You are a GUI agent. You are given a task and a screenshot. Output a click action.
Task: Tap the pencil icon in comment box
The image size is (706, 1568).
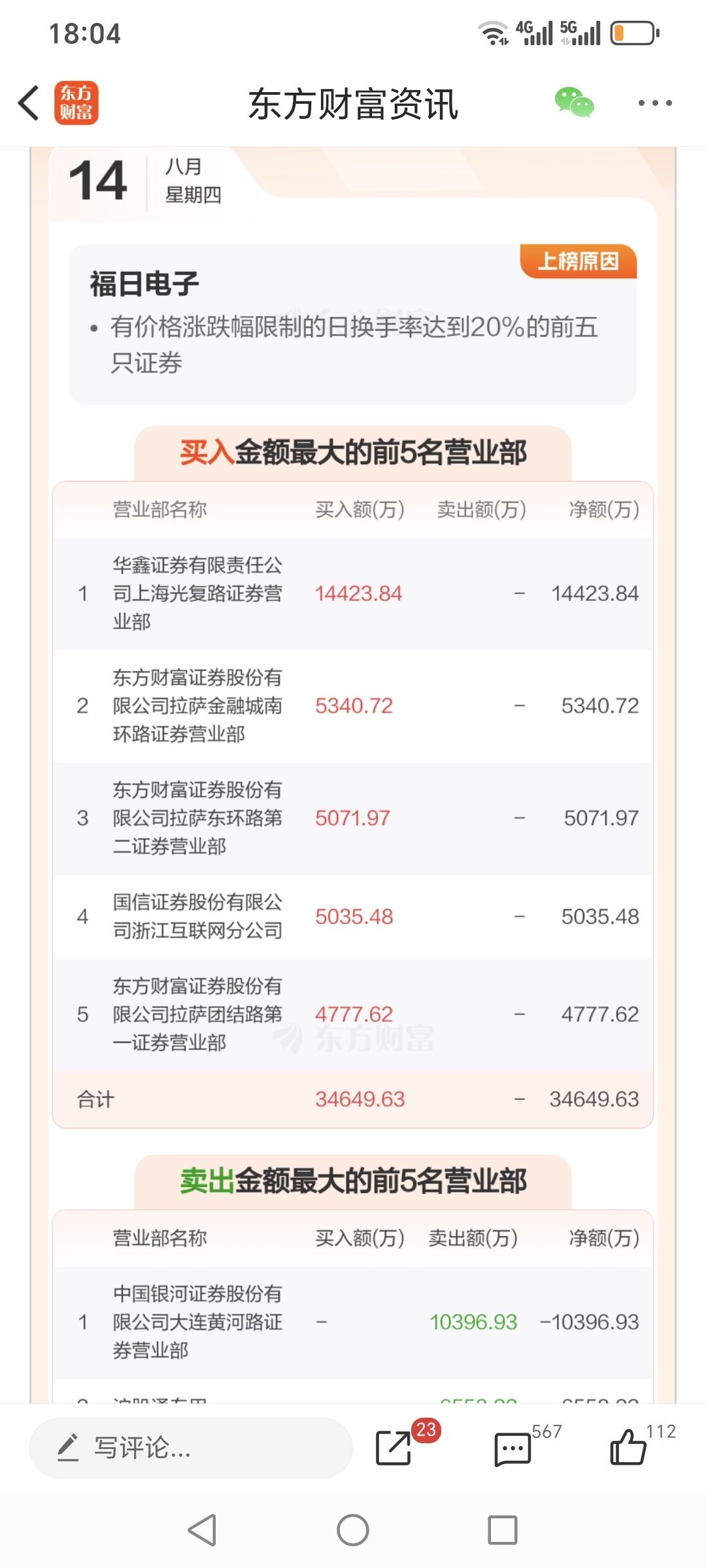click(x=69, y=1447)
